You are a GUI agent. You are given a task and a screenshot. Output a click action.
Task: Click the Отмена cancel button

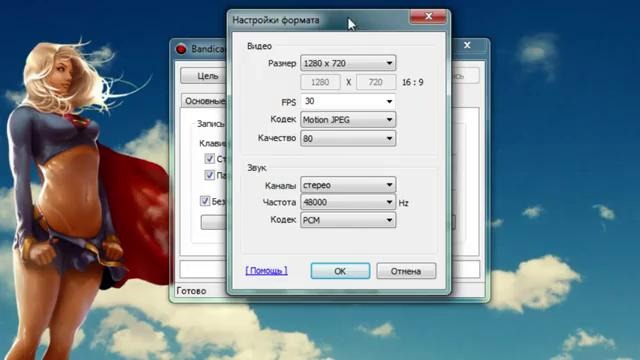pyautogui.click(x=406, y=271)
